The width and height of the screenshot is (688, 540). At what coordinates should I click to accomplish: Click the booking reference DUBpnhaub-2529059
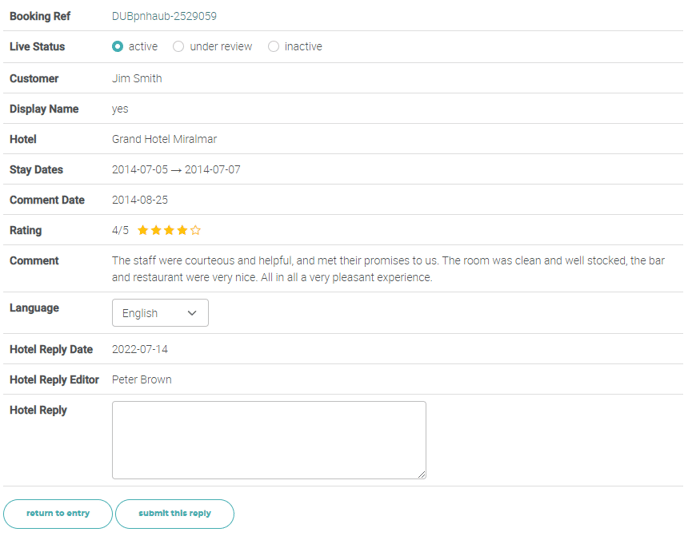coord(164,17)
